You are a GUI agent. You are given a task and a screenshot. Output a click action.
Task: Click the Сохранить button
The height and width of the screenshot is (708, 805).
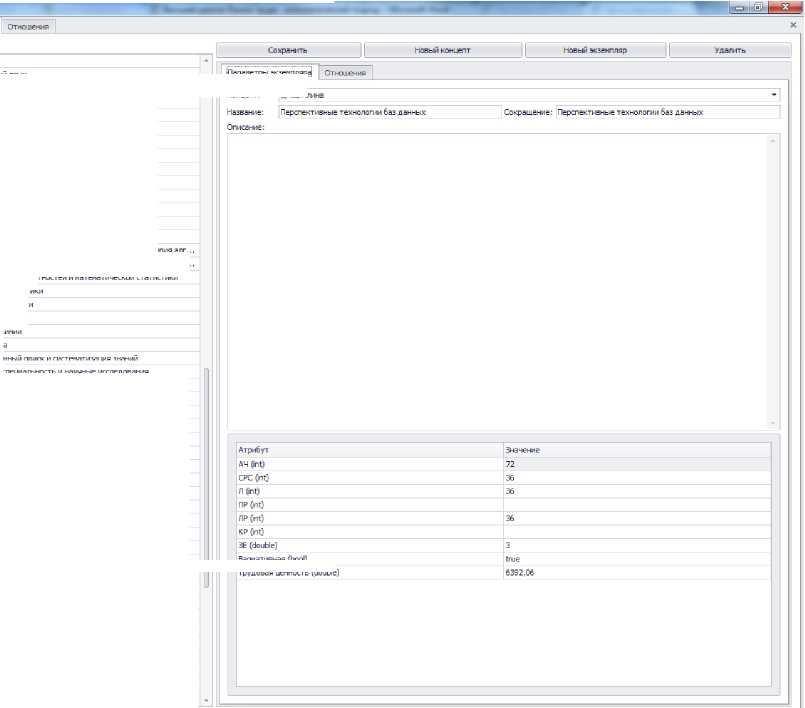(289, 50)
